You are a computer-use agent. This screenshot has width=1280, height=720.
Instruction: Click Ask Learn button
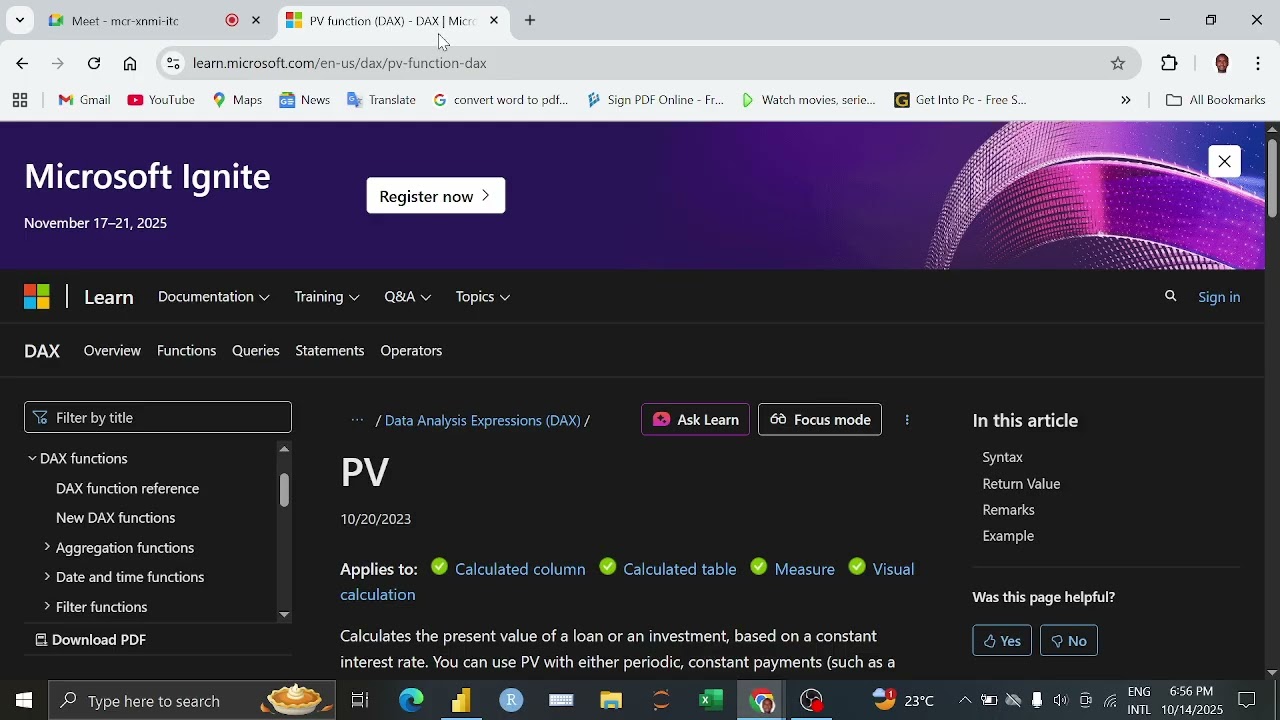click(695, 420)
